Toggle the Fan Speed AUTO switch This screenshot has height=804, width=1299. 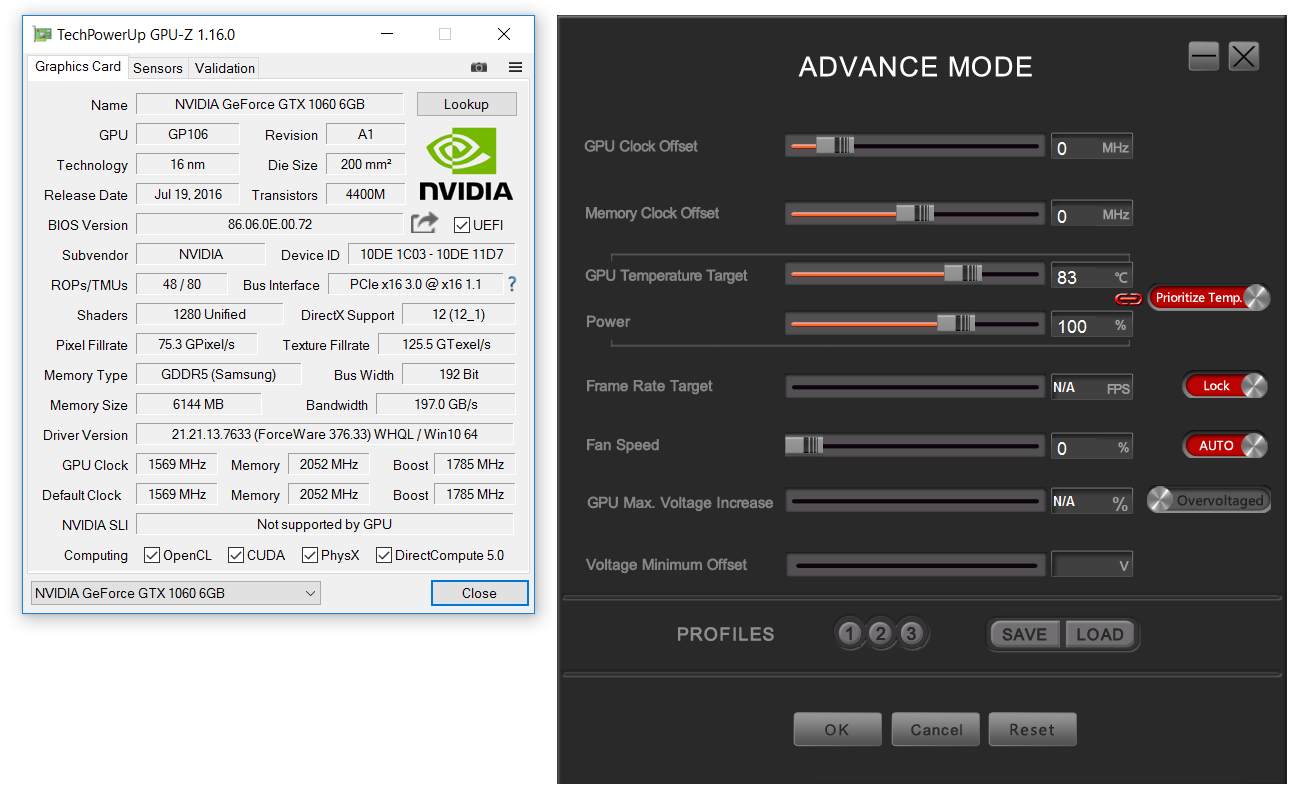click(x=1225, y=445)
